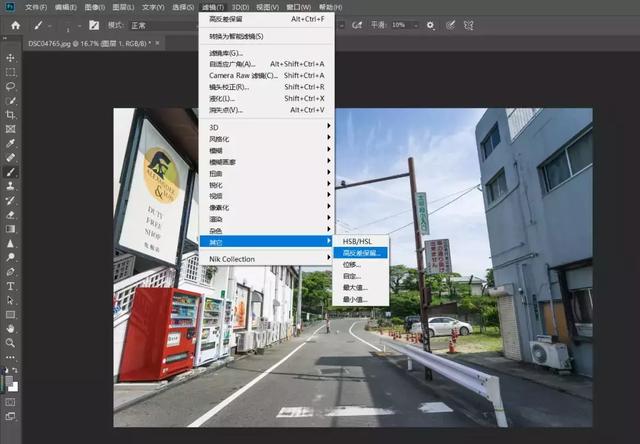Select the Lasso tool
Viewport: 640px width, 444px height.
[x=11, y=87]
